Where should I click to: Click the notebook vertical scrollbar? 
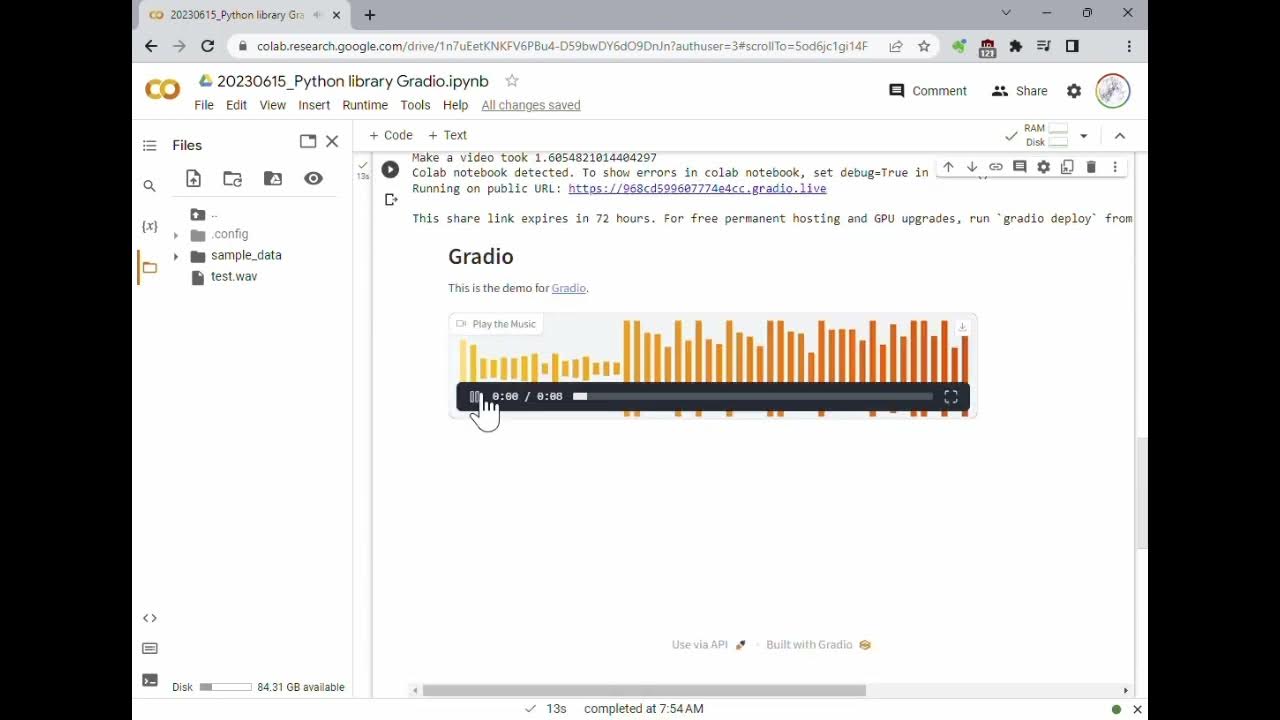point(1141,494)
